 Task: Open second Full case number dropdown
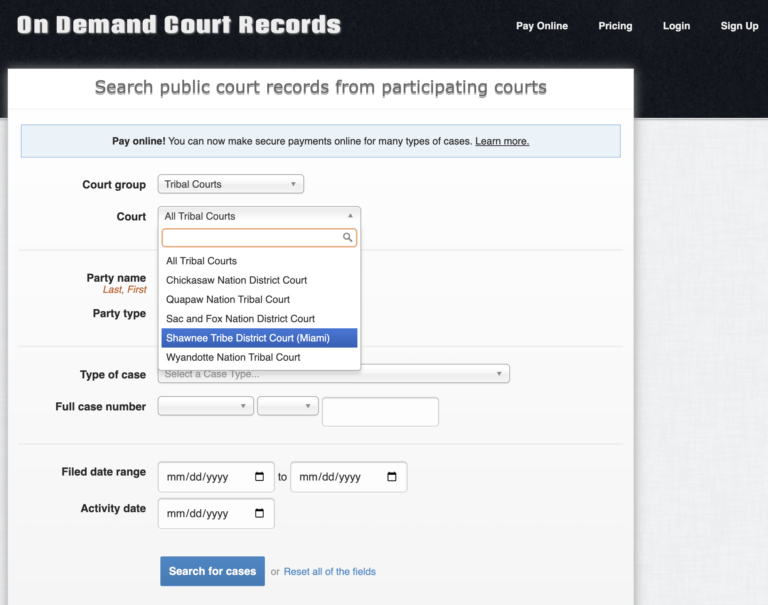click(287, 406)
